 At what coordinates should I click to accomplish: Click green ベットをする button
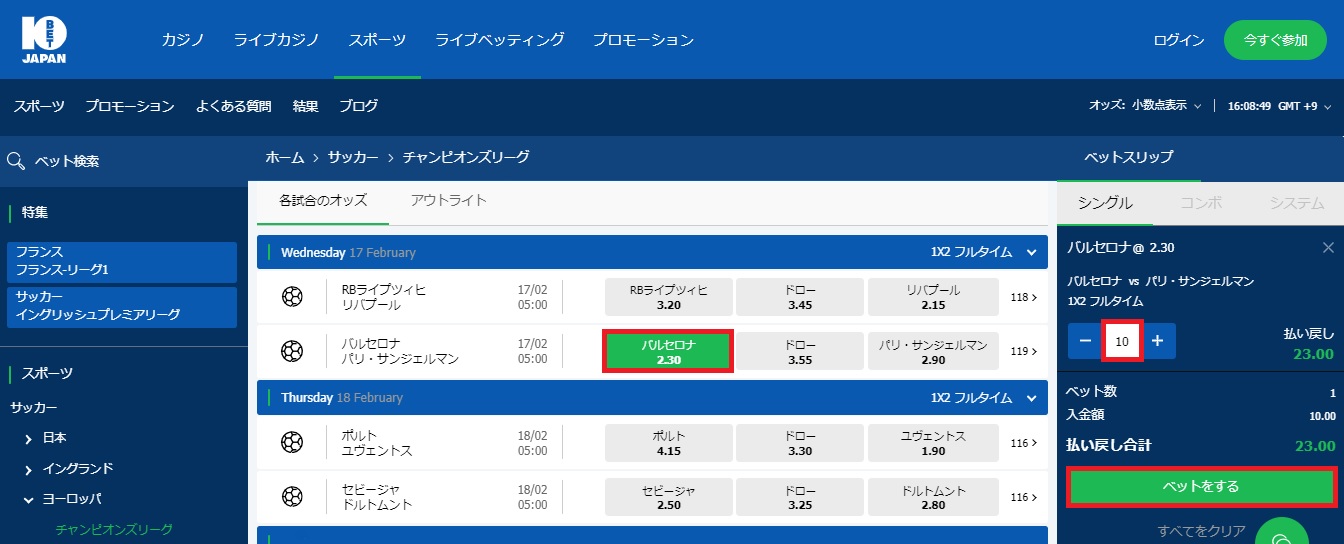(x=1200, y=487)
